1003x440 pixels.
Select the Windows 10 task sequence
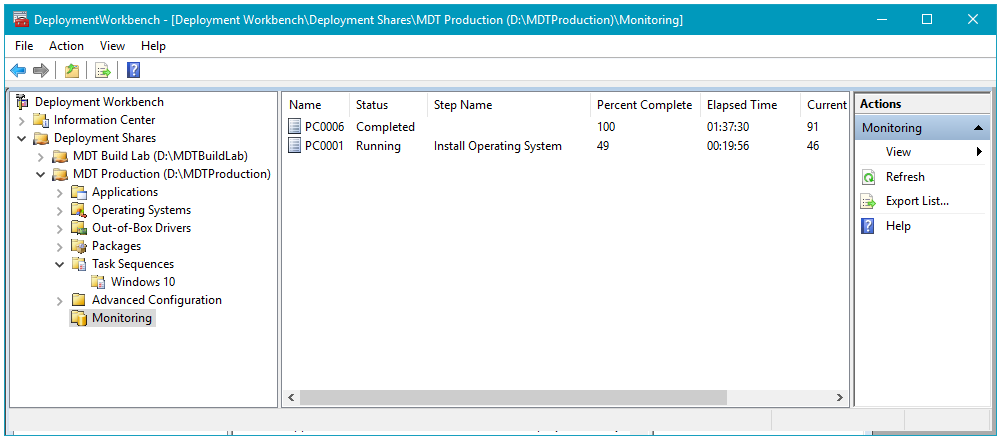142,282
